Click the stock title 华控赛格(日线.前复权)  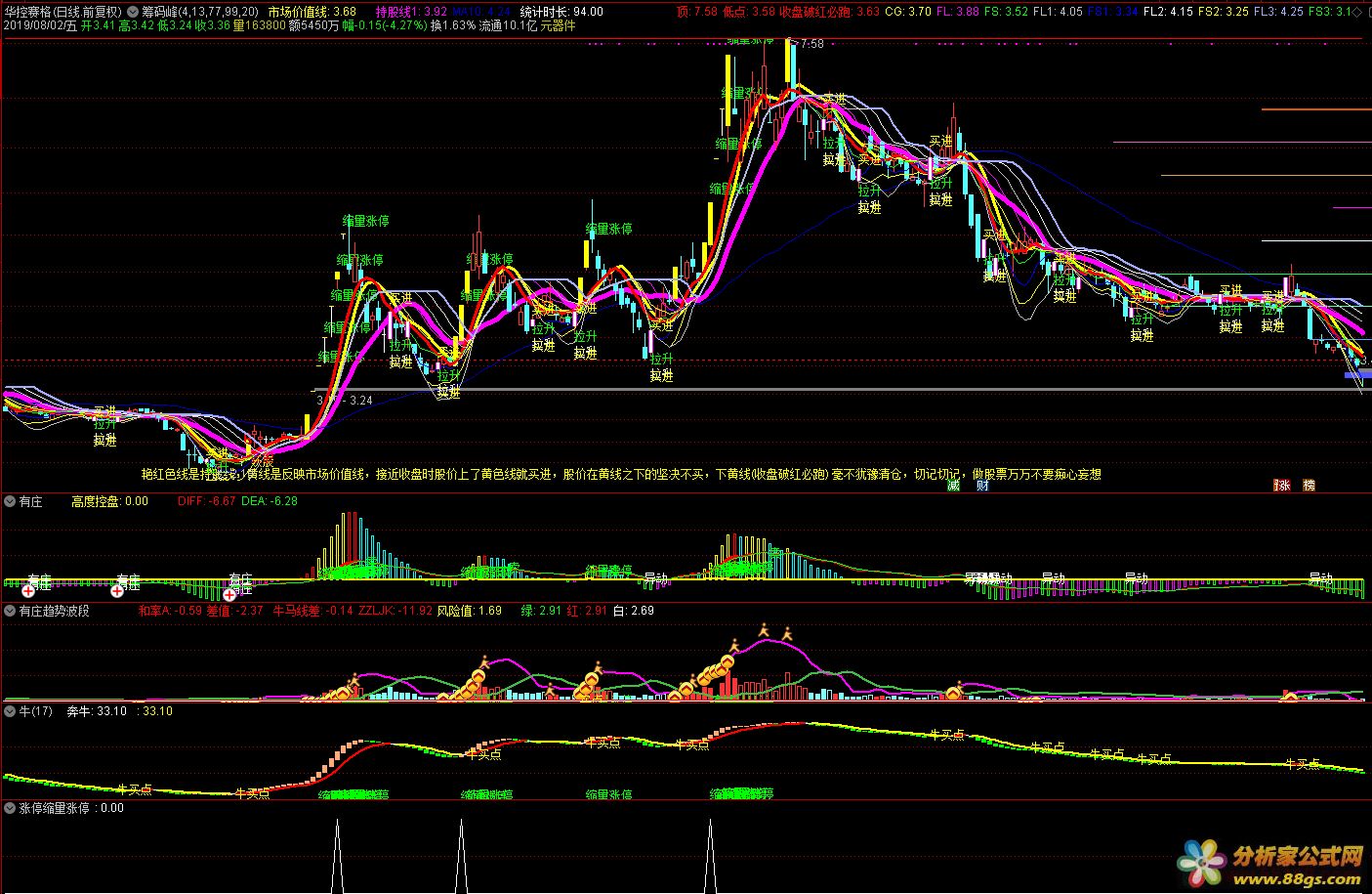[x=62, y=12]
